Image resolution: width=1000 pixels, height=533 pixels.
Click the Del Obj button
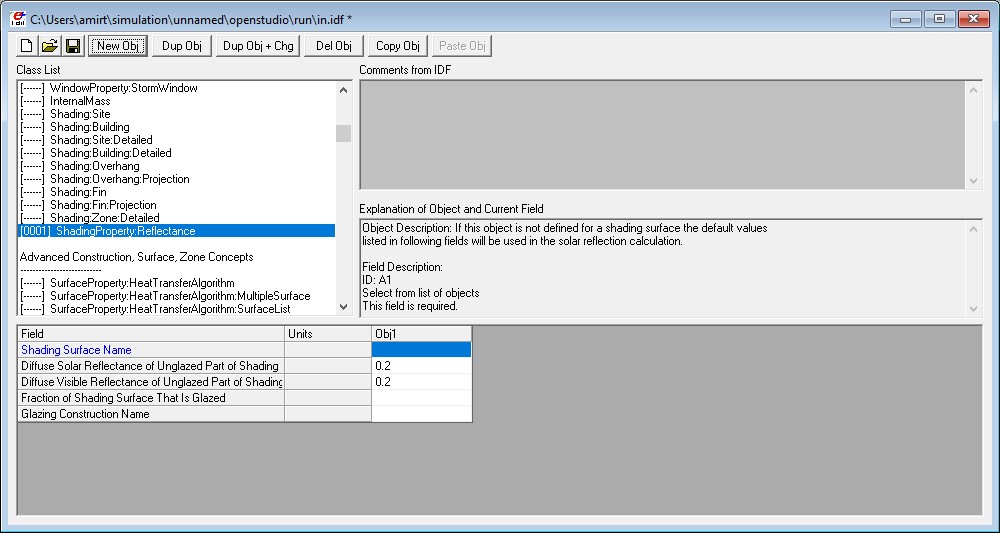pyautogui.click(x=334, y=46)
